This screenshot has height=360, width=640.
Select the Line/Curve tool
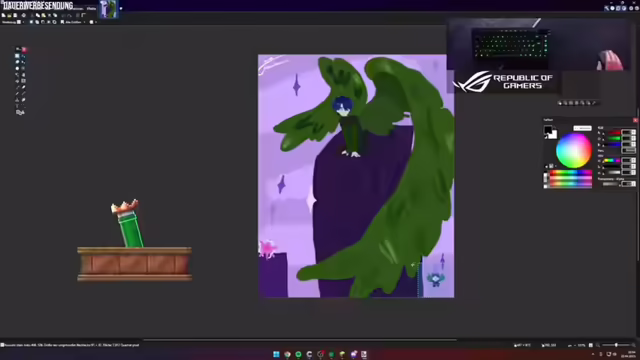(x=24, y=106)
